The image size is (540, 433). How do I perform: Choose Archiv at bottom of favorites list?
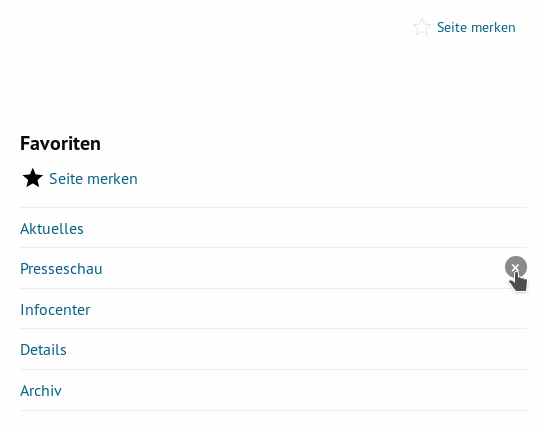click(41, 390)
